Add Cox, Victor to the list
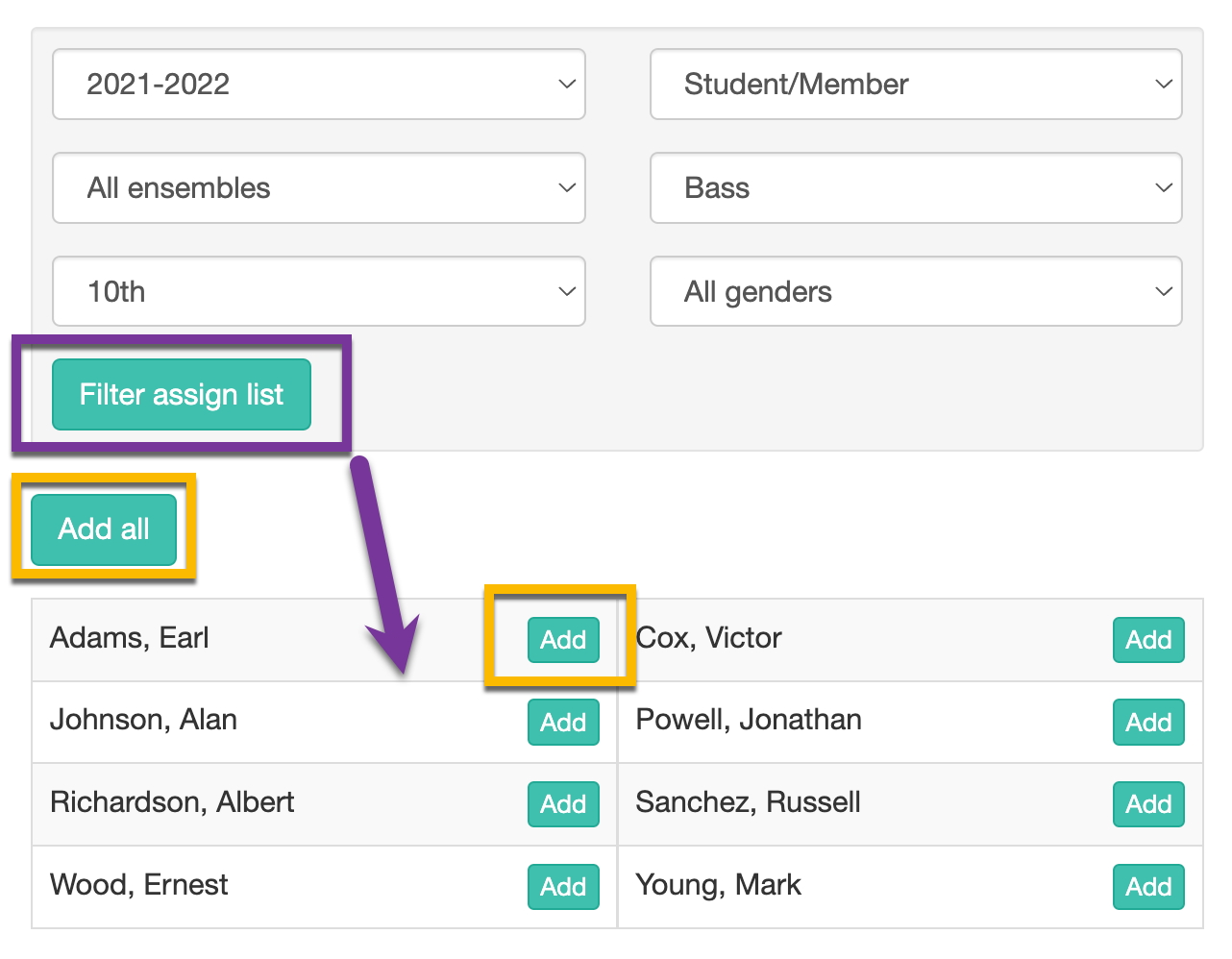1232x959 pixels. [1148, 640]
